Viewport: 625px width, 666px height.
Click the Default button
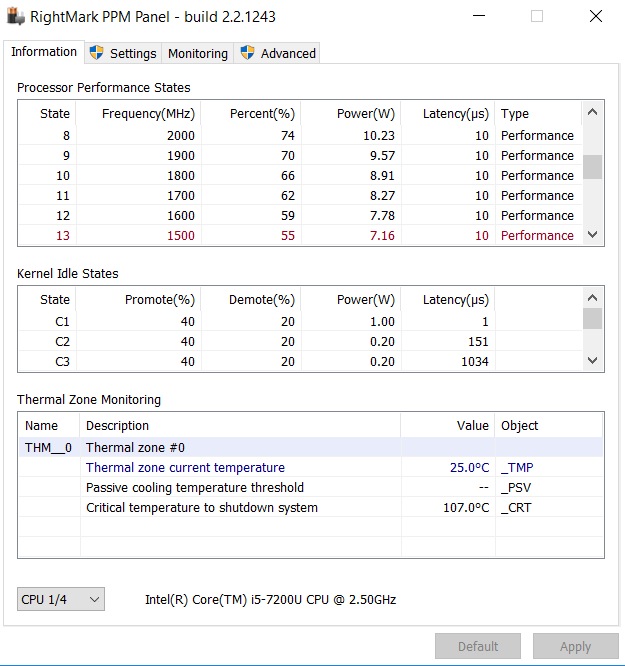[x=478, y=646]
